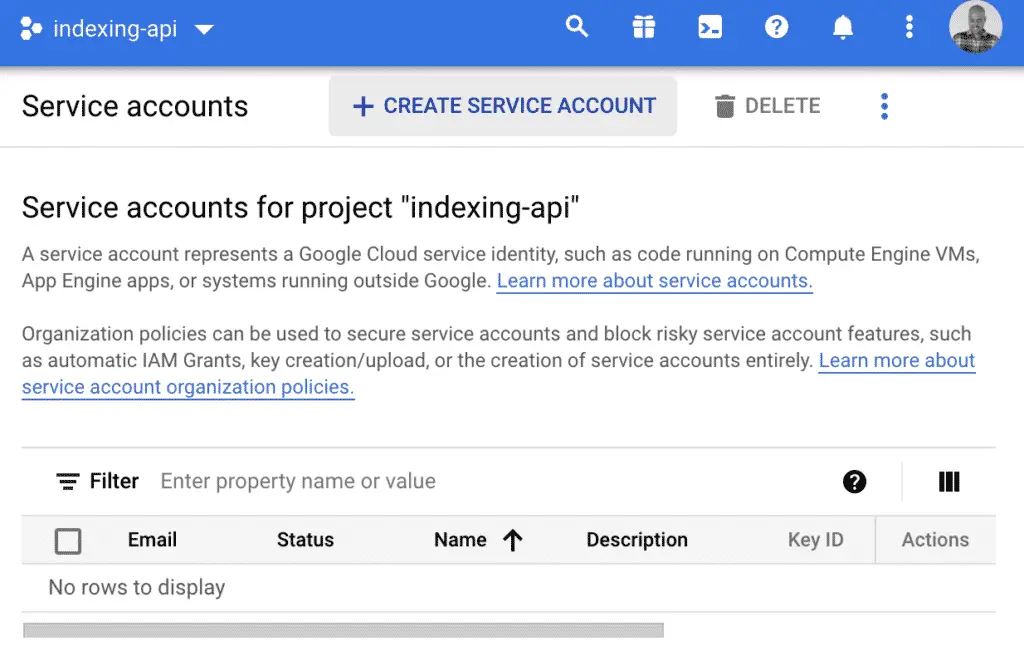Click the "No rows to display" text

tap(136, 587)
